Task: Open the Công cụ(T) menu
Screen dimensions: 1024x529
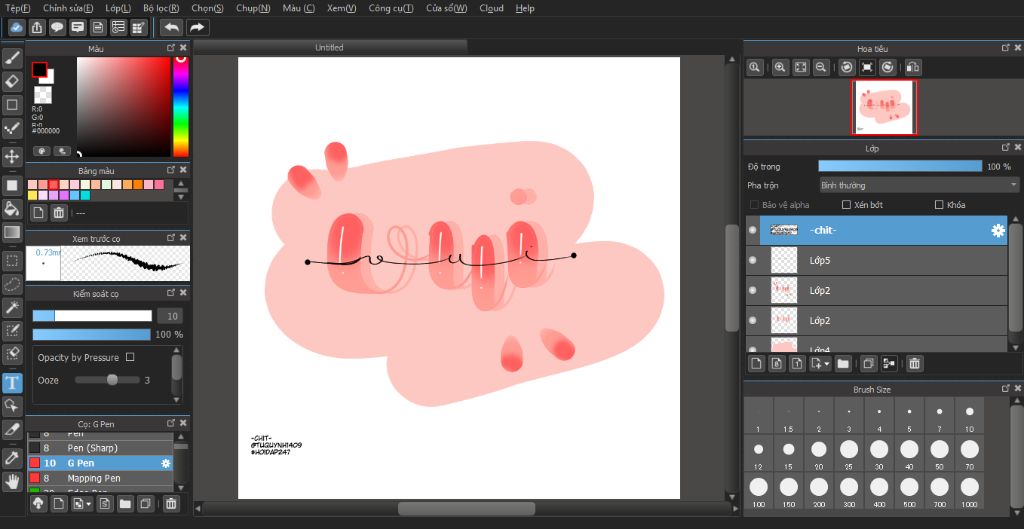Action: coord(391,8)
